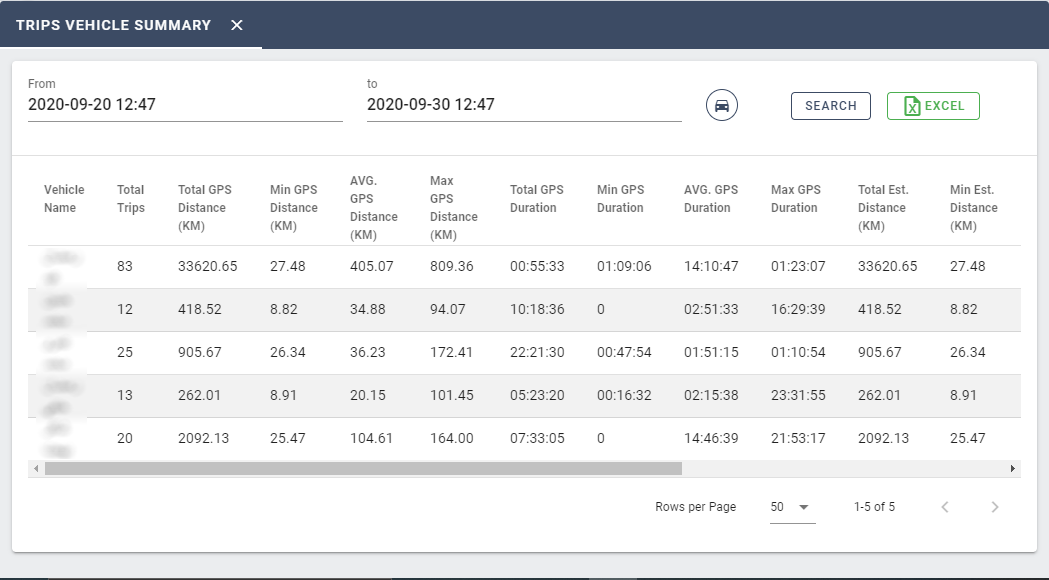Sort by the Total Trips column header
Screen dimensions: 1049x580
[130, 199]
